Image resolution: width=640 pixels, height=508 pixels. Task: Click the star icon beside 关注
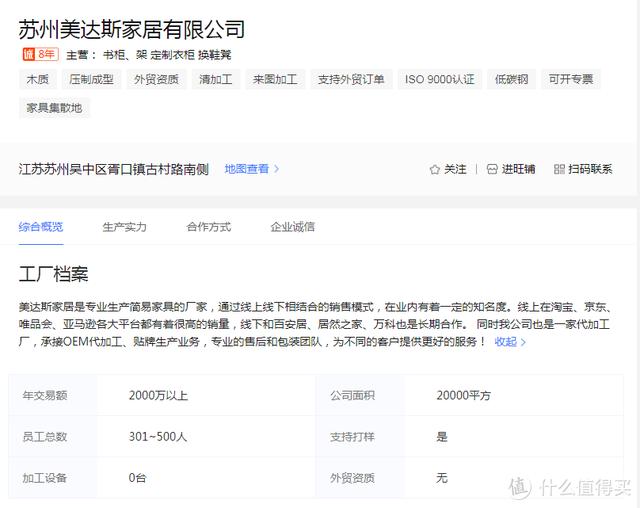(x=434, y=169)
